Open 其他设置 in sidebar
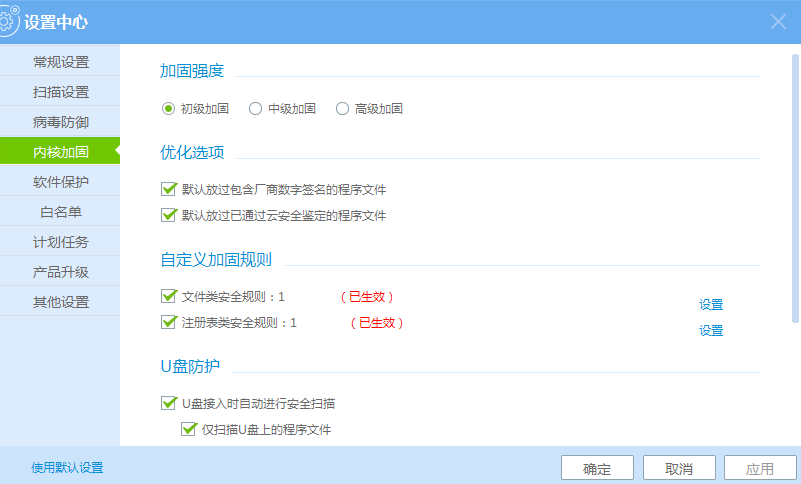The image size is (801, 484). pyautogui.click(x=60, y=302)
